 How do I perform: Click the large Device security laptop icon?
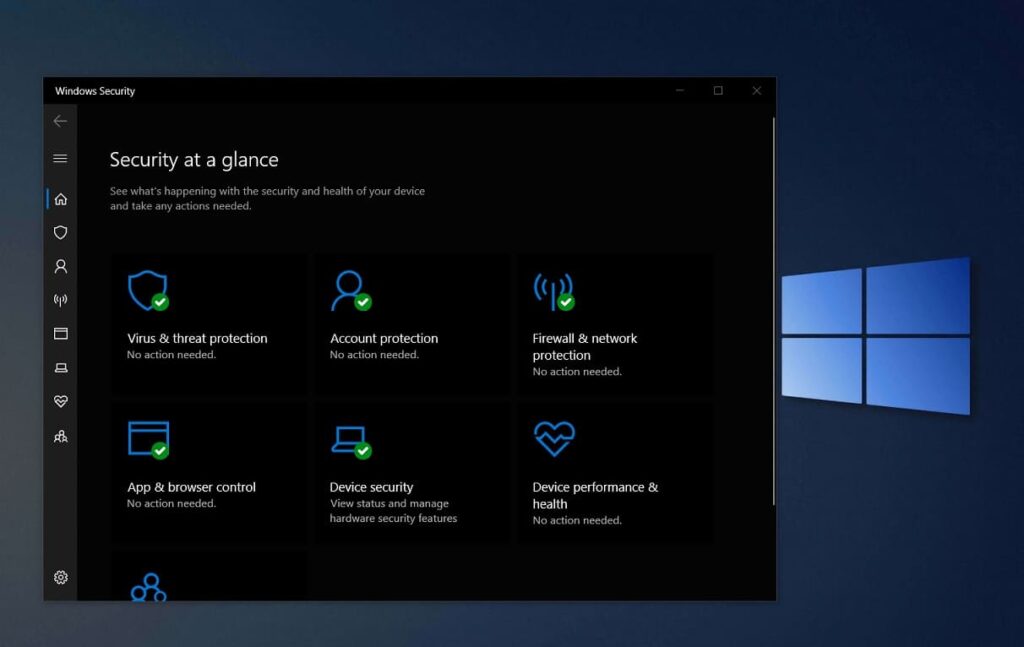[351, 442]
